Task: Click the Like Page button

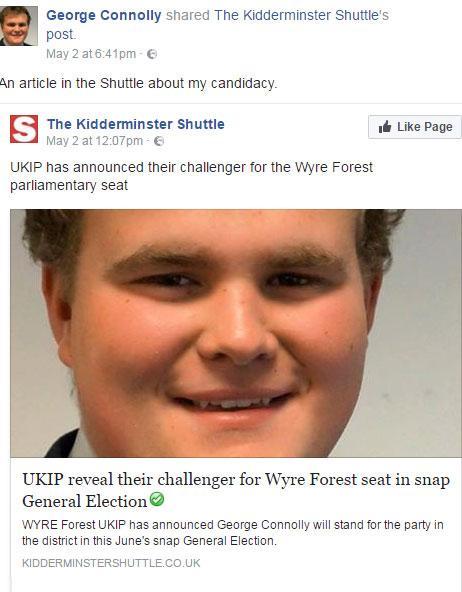Action: point(415,127)
